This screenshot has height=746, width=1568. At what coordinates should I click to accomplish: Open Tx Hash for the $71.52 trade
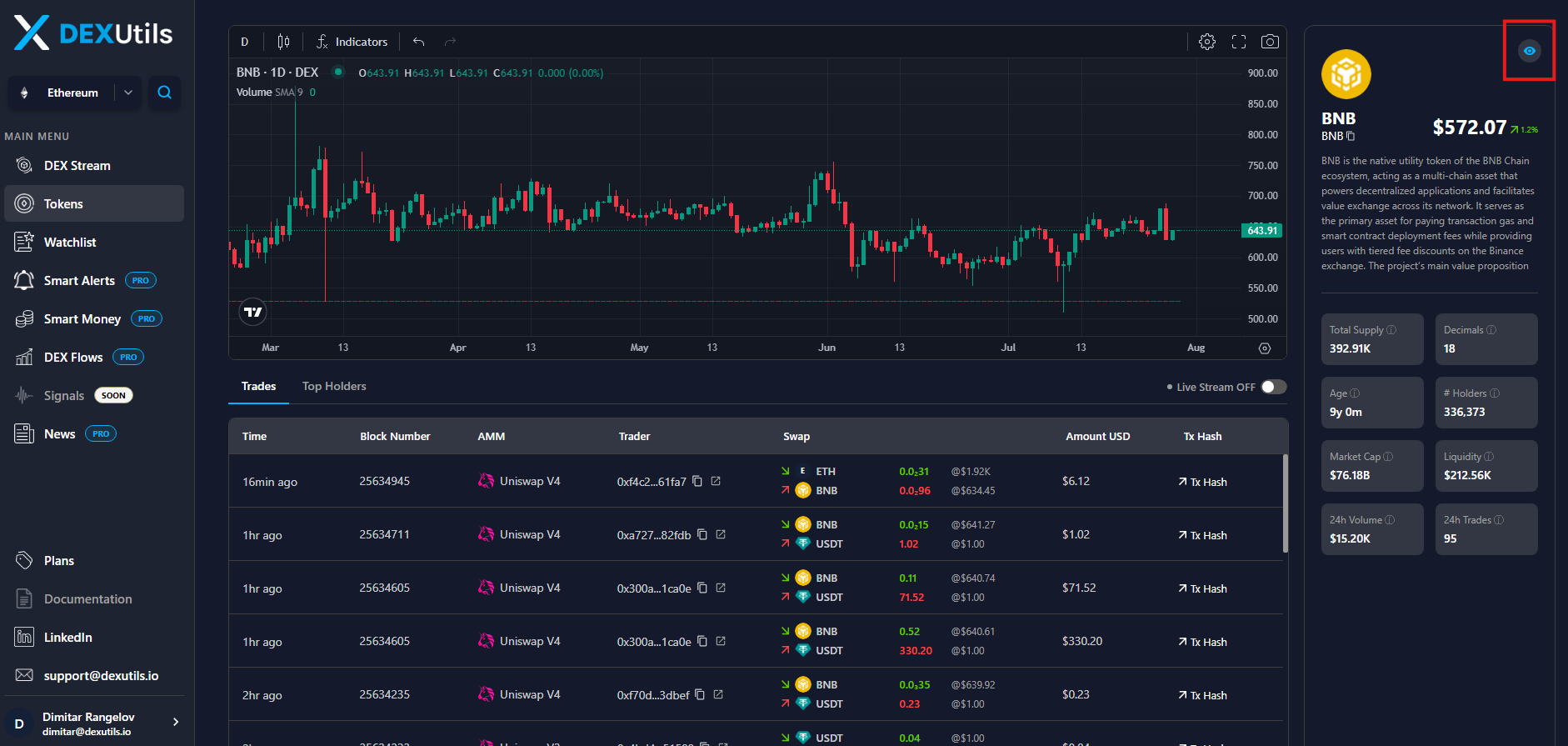[x=1202, y=588]
